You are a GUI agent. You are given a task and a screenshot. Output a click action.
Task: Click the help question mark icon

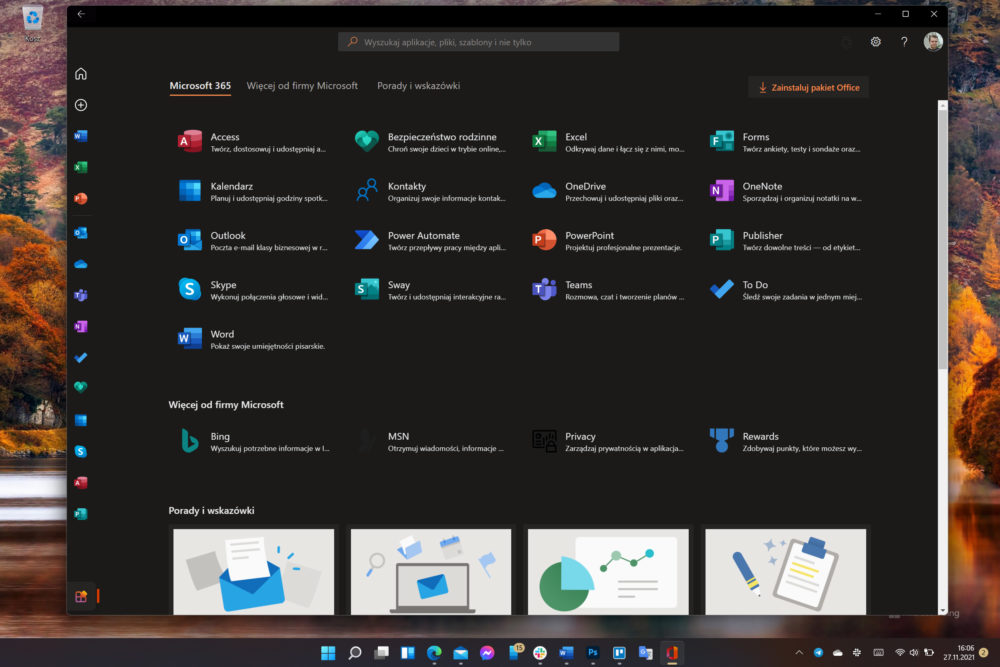click(x=904, y=42)
